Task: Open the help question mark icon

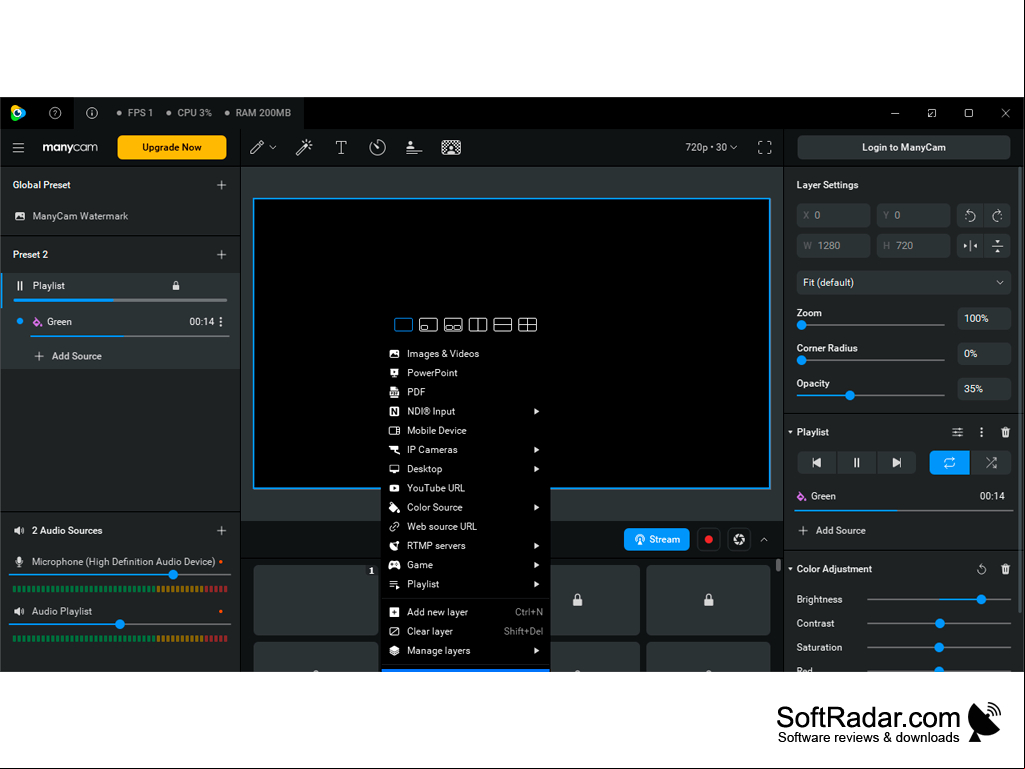Action: point(55,113)
